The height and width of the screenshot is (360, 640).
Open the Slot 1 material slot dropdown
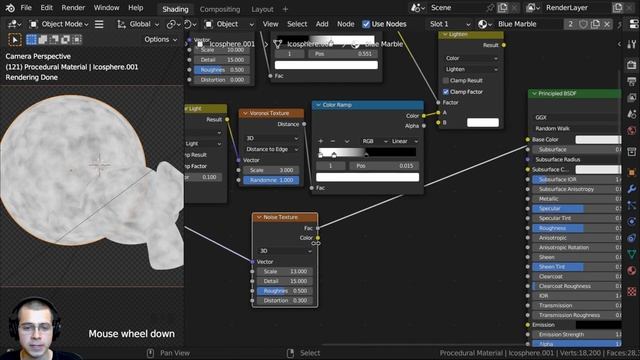(x=450, y=24)
